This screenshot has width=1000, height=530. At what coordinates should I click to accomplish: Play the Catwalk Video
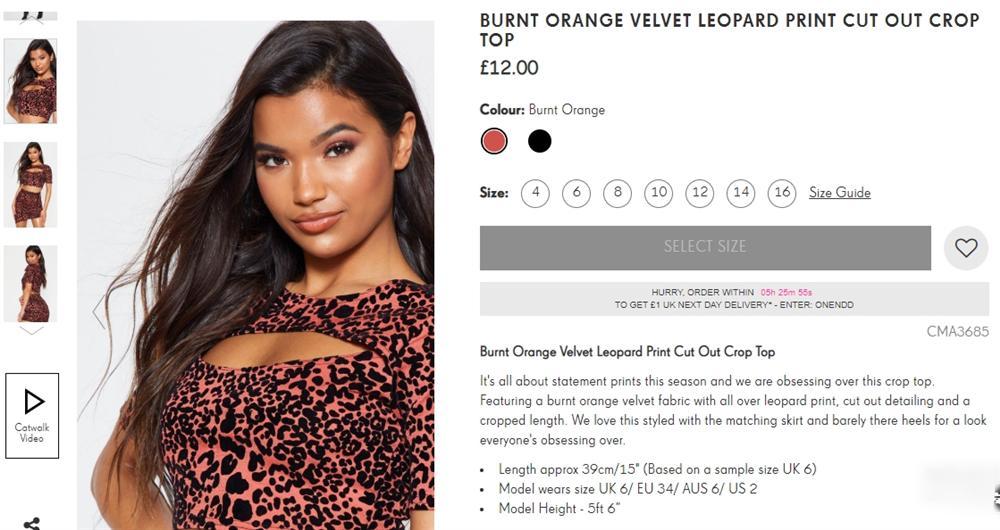(x=32, y=415)
